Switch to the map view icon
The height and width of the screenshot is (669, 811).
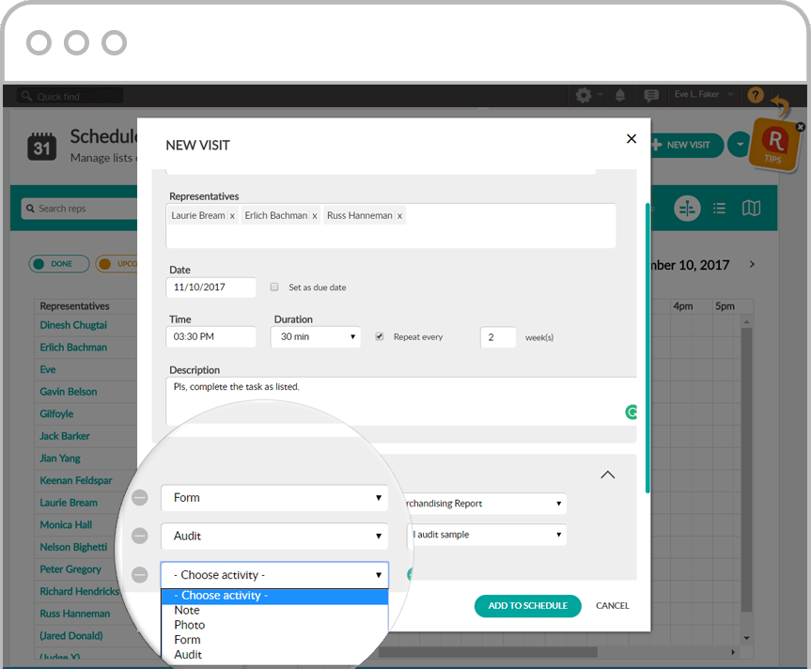(751, 209)
